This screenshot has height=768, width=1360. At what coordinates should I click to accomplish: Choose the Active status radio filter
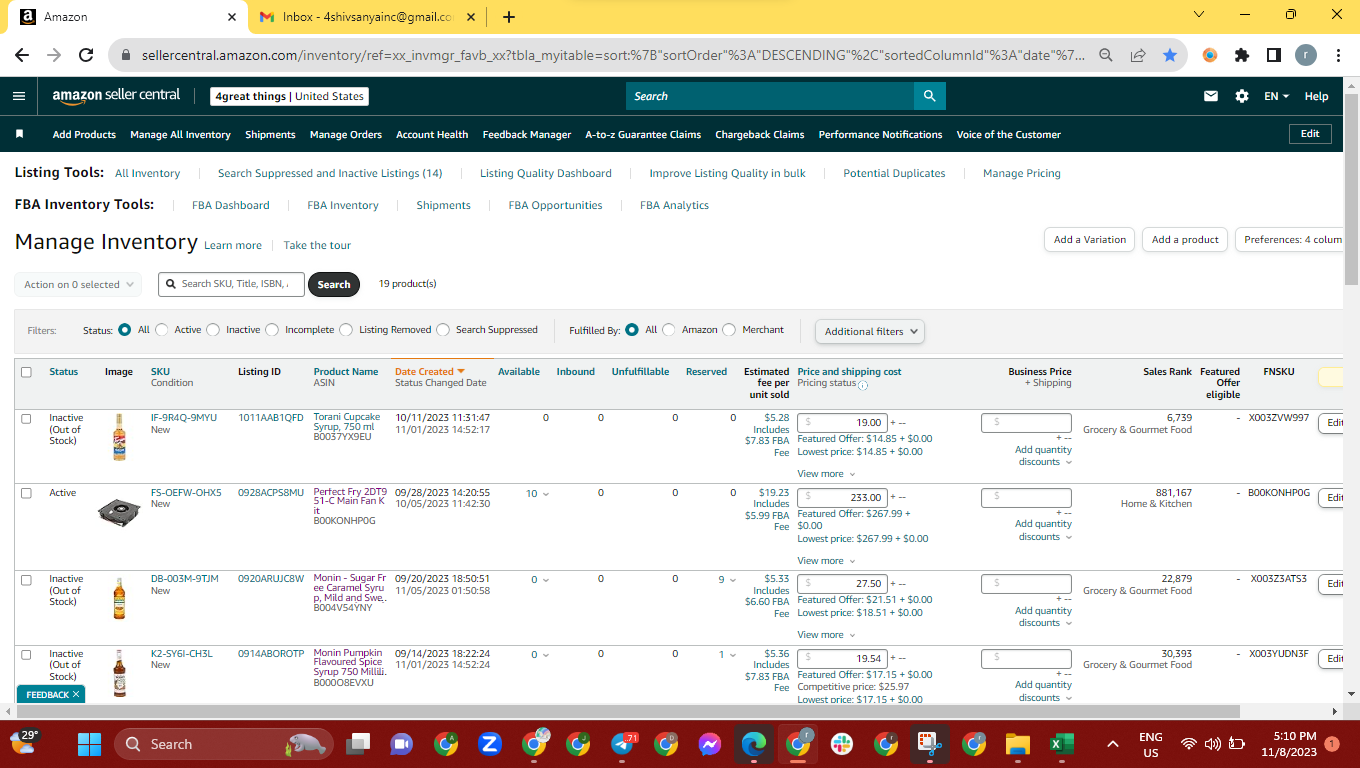point(163,330)
